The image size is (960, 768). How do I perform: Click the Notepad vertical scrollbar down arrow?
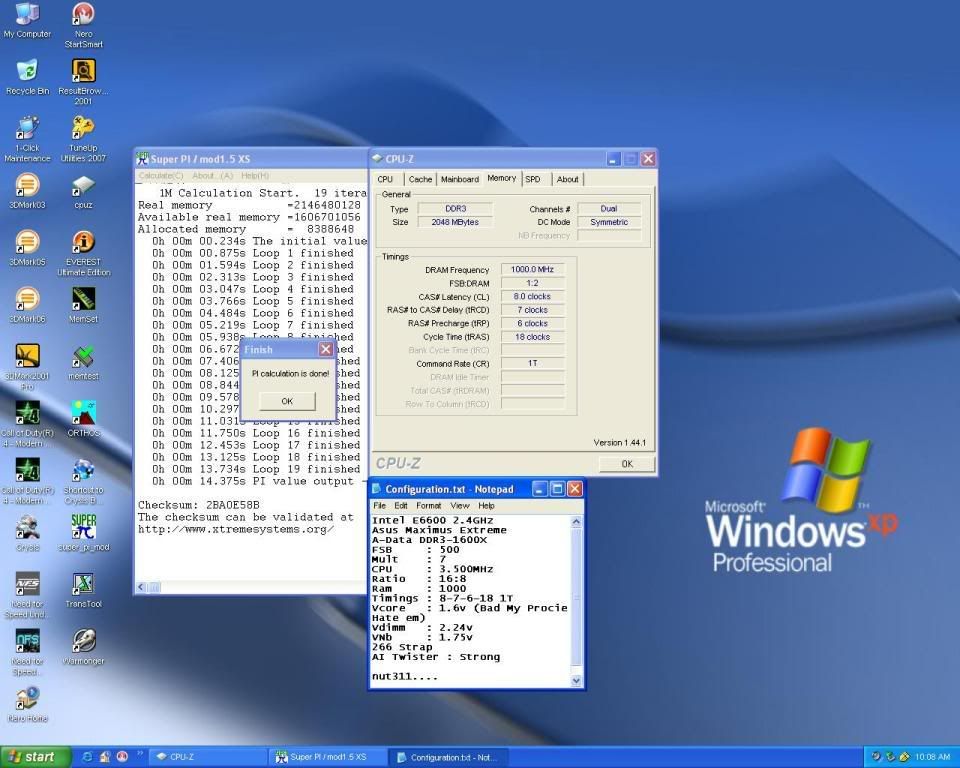(x=575, y=680)
